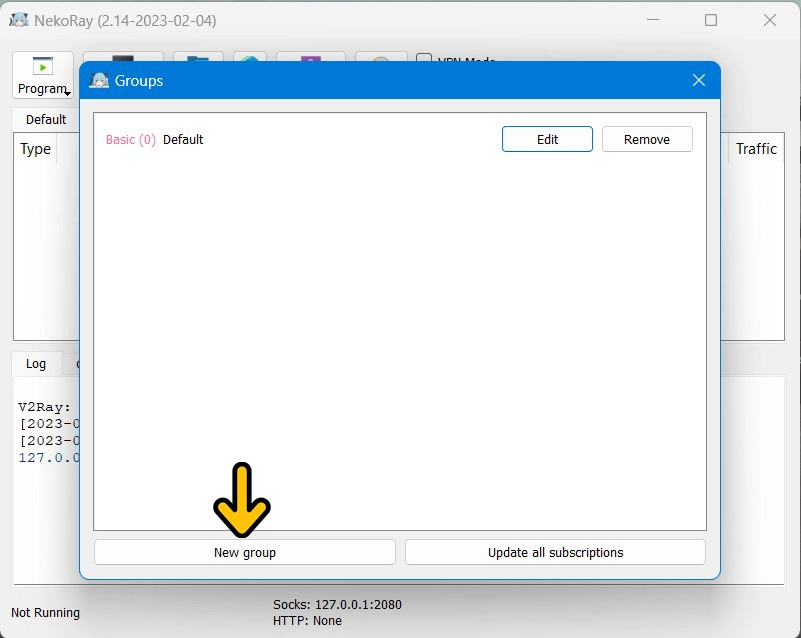Switch to the Default tab
Image resolution: width=801 pixels, height=638 pixels.
(x=45, y=119)
